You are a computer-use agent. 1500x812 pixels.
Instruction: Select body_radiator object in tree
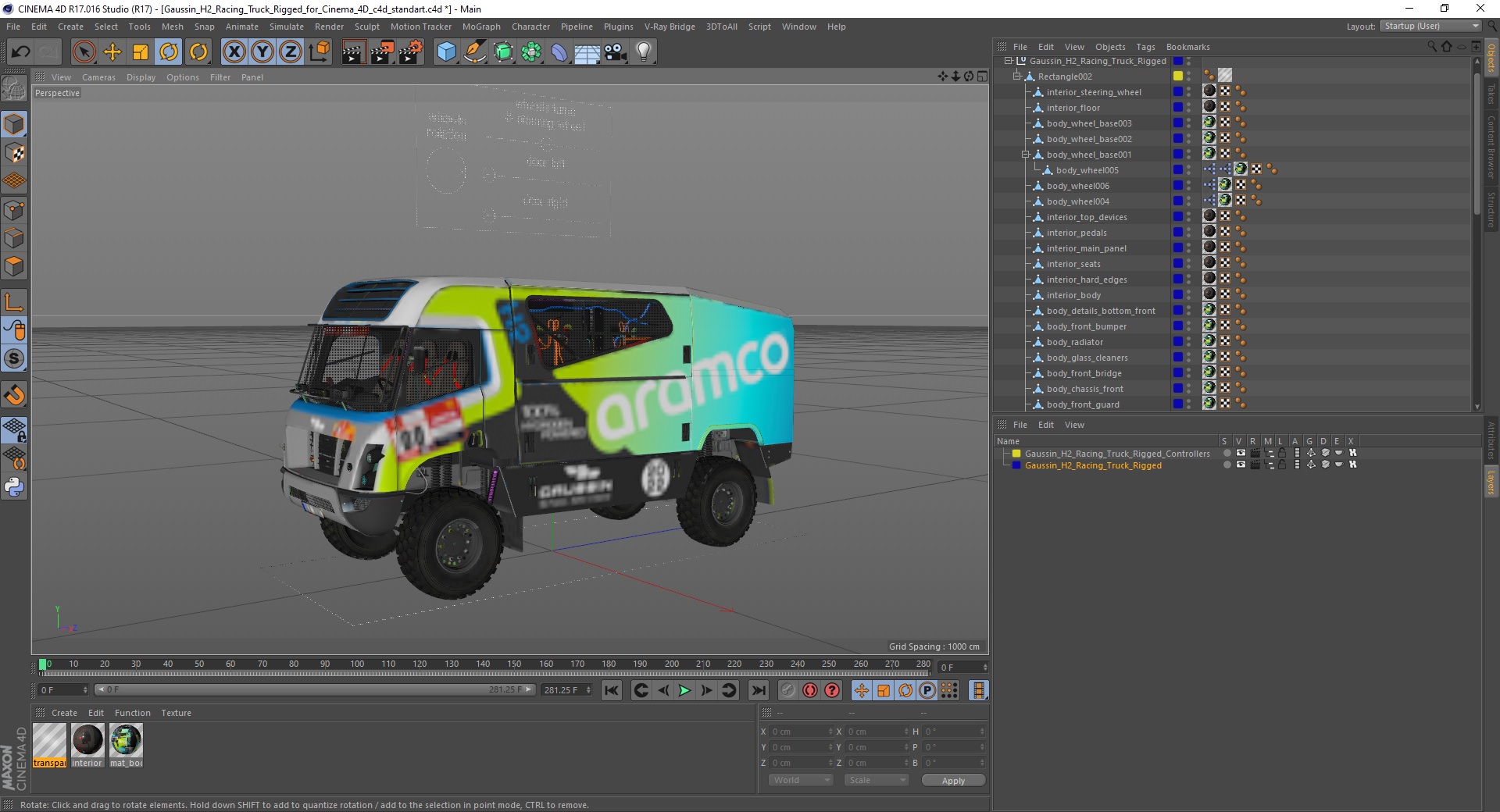point(1075,342)
